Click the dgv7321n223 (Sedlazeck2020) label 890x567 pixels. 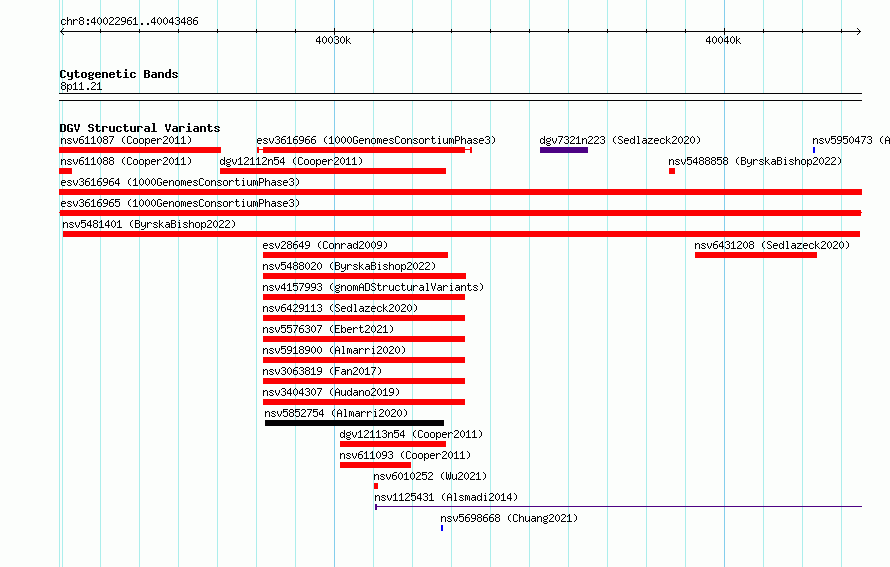[x=620, y=140]
